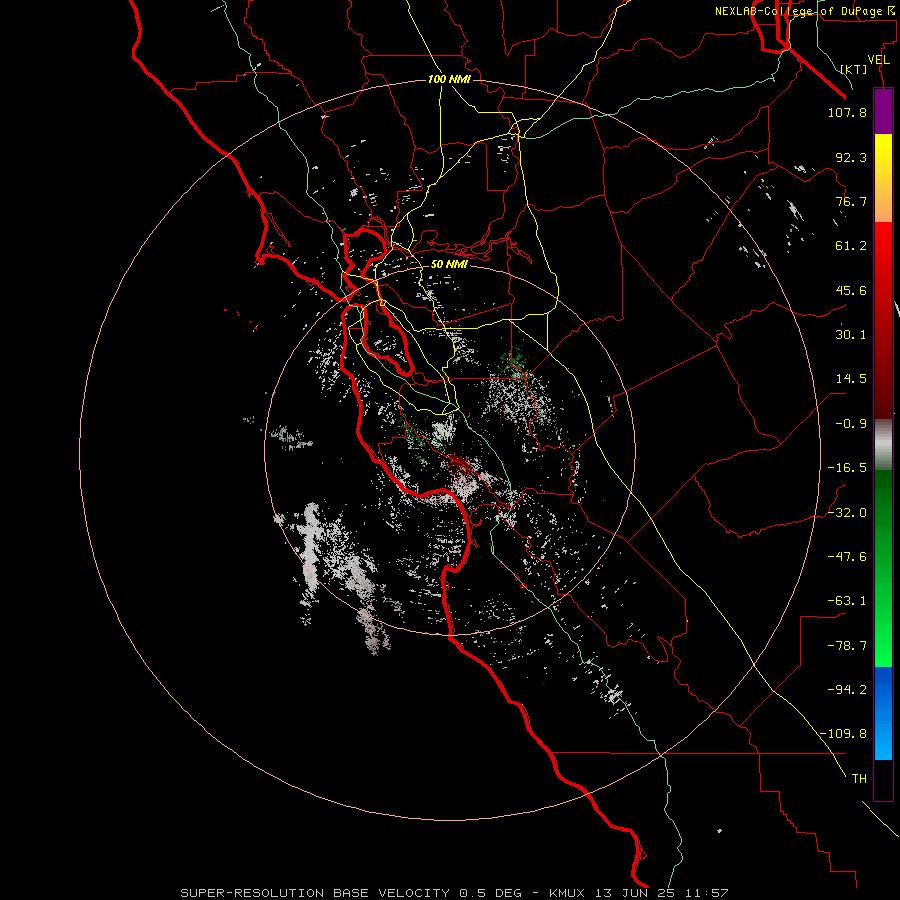Click the 76.7 velocity scale value

point(851,201)
